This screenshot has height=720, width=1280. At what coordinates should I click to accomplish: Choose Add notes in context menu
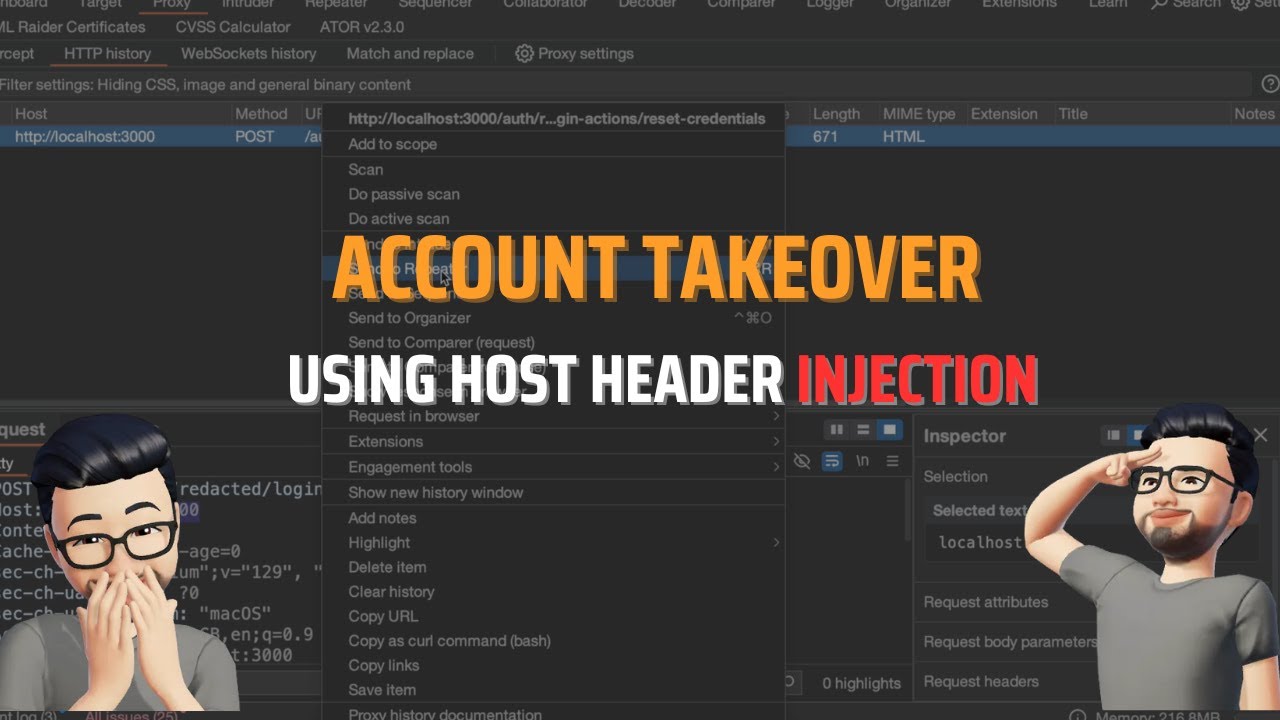click(382, 518)
